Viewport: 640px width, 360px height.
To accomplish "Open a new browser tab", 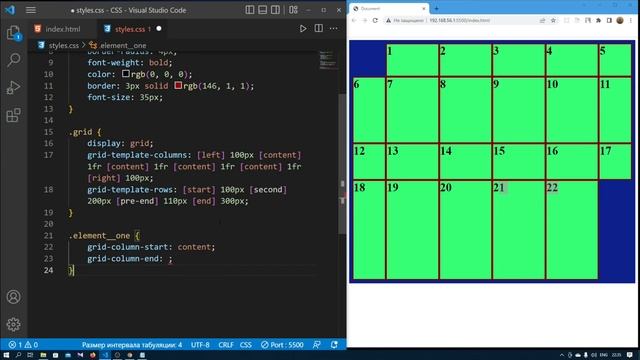I will pyautogui.click(x=436, y=8).
